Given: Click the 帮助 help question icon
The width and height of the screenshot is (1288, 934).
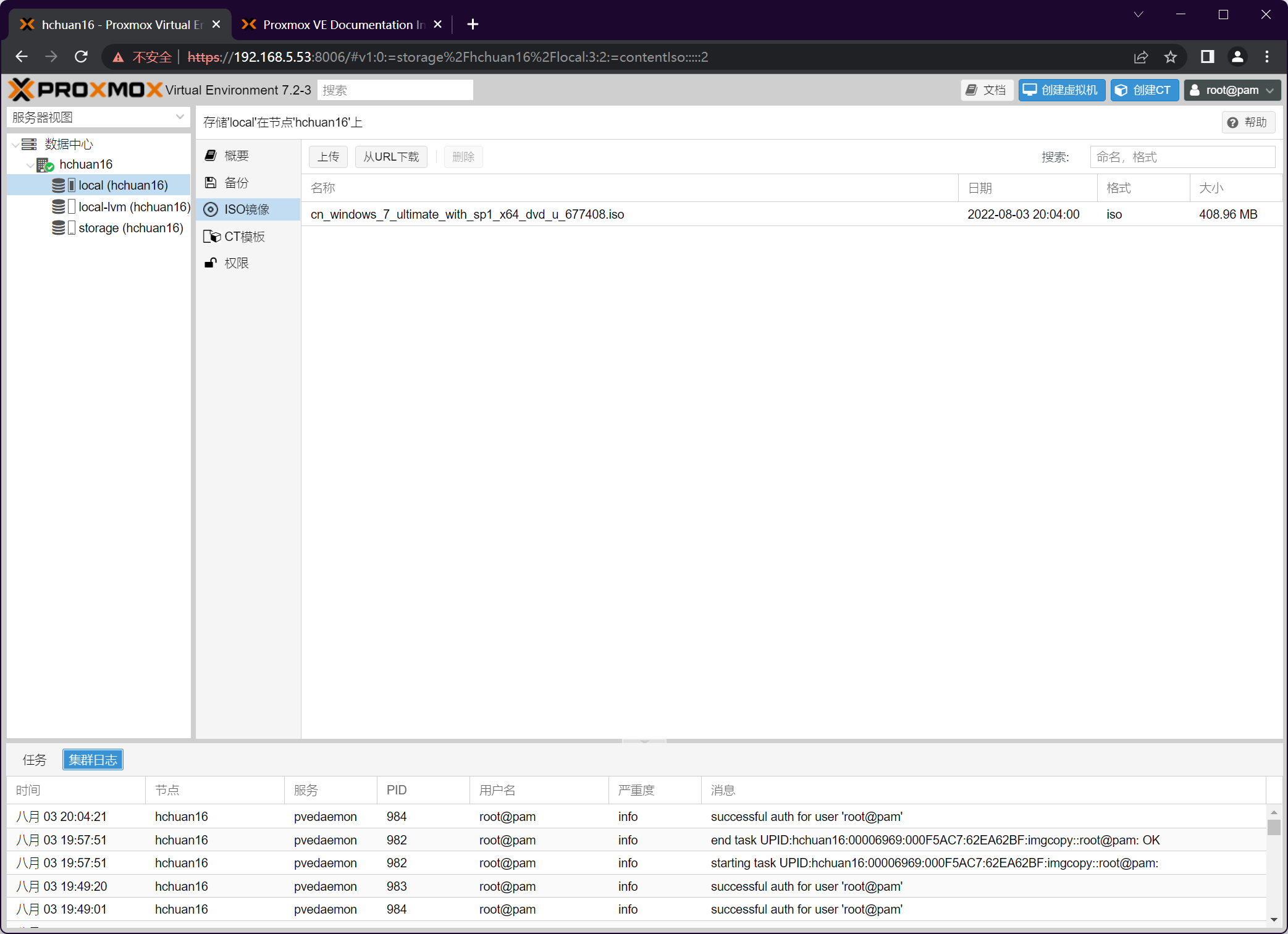Looking at the screenshot, I should pos(1232,122).
